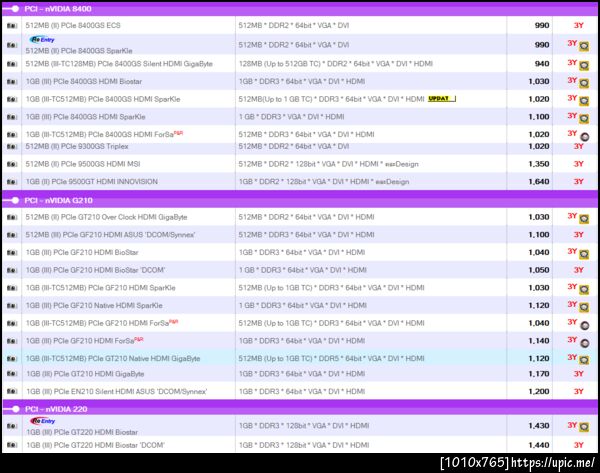Select '512MB (II) PCIe 9500GS HDMI MSI' name
Viewport: 600px width, 473px height.
click(x=83, y=164)
